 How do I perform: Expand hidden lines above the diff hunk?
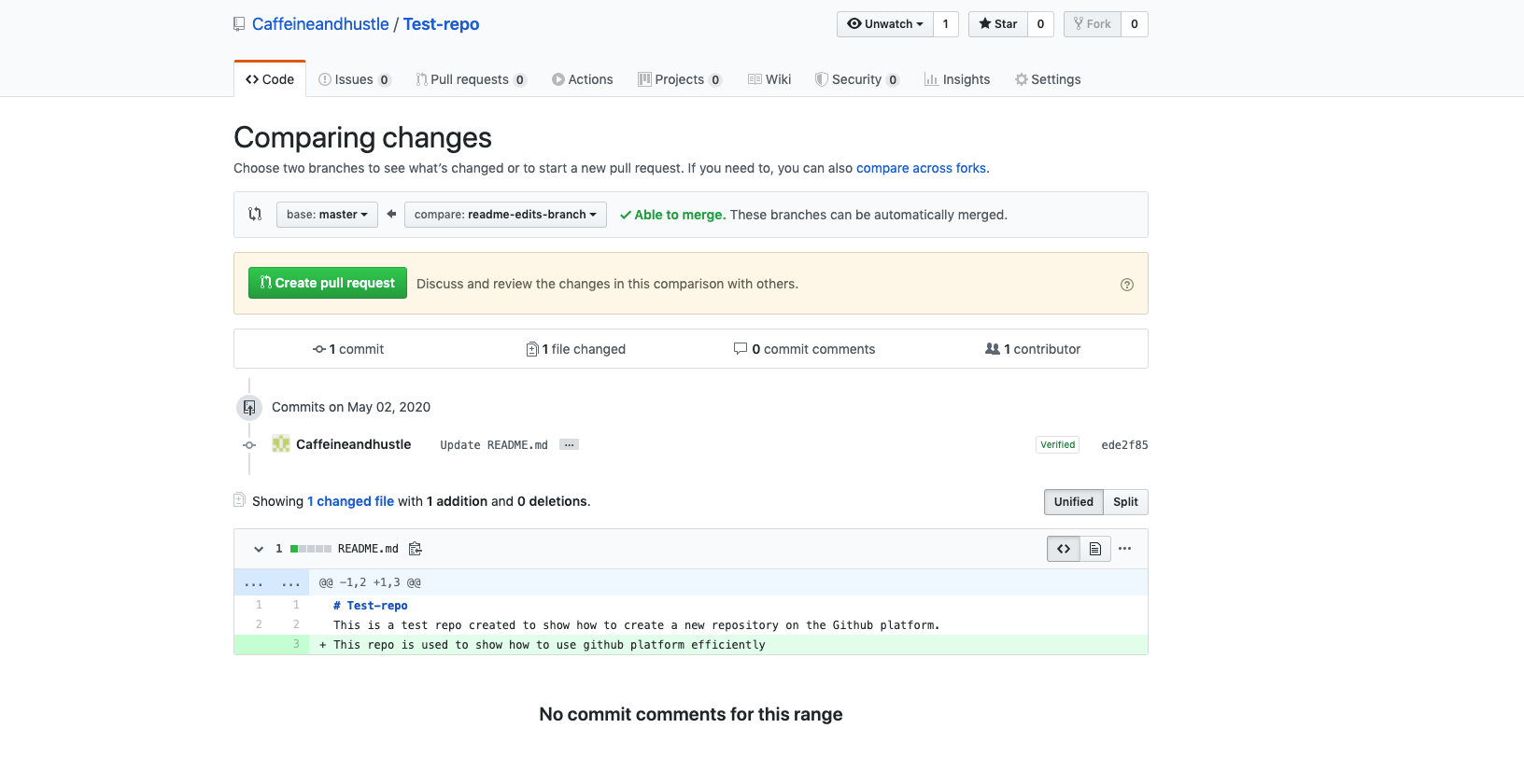click(x=272, y=582)
